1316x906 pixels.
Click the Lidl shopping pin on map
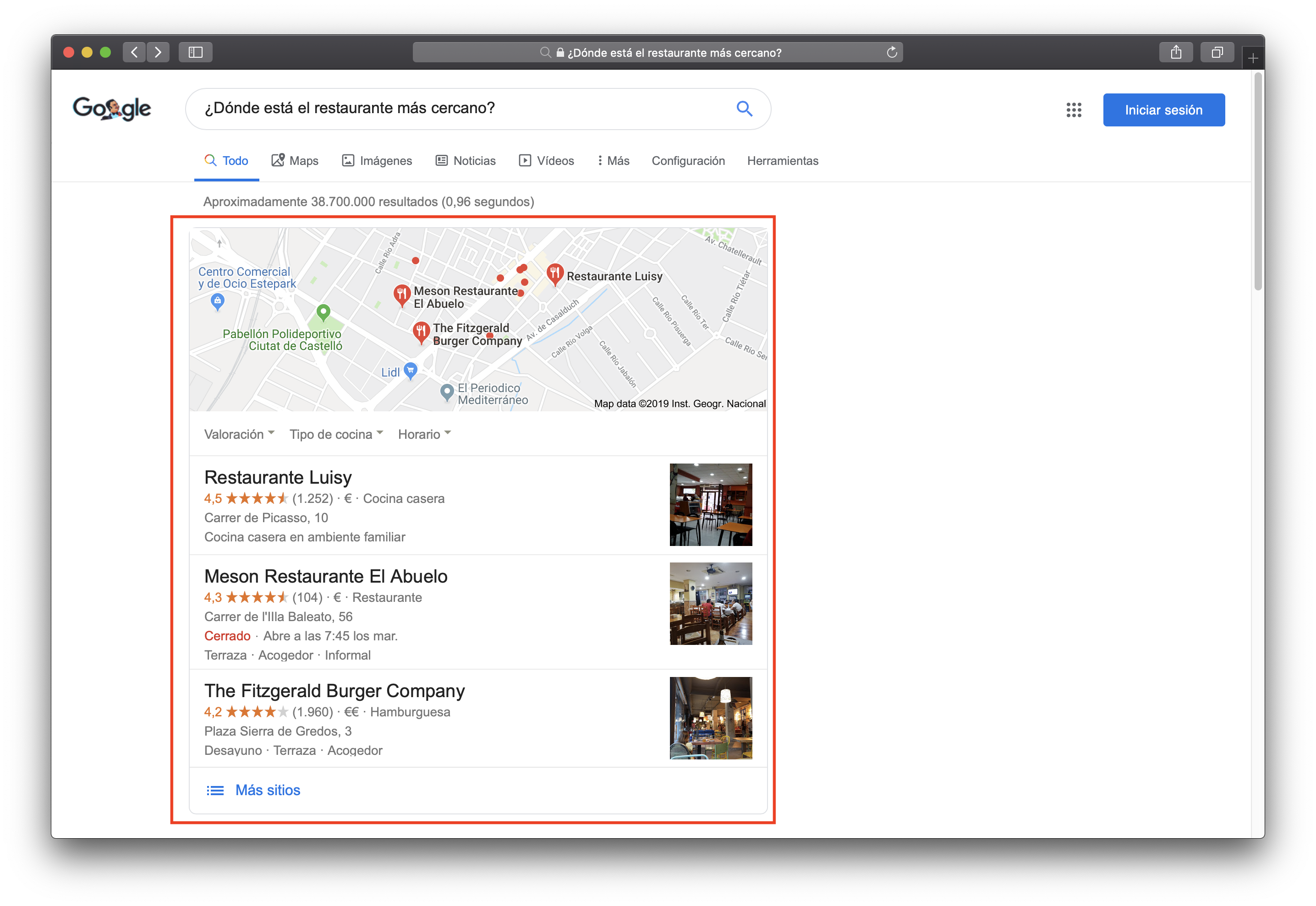[x=411, y=371]
